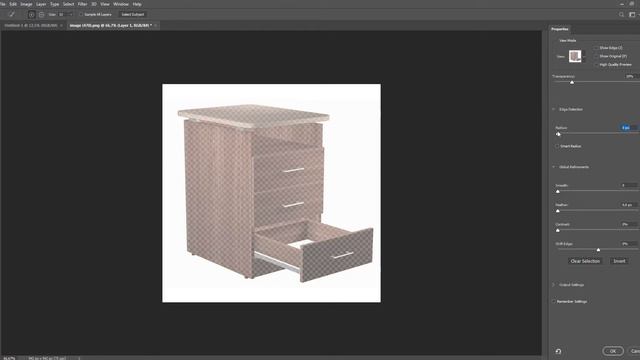This screenshot has width=640, height=360.
Task: Confirm with the OK button
Action: pos(613,351)
